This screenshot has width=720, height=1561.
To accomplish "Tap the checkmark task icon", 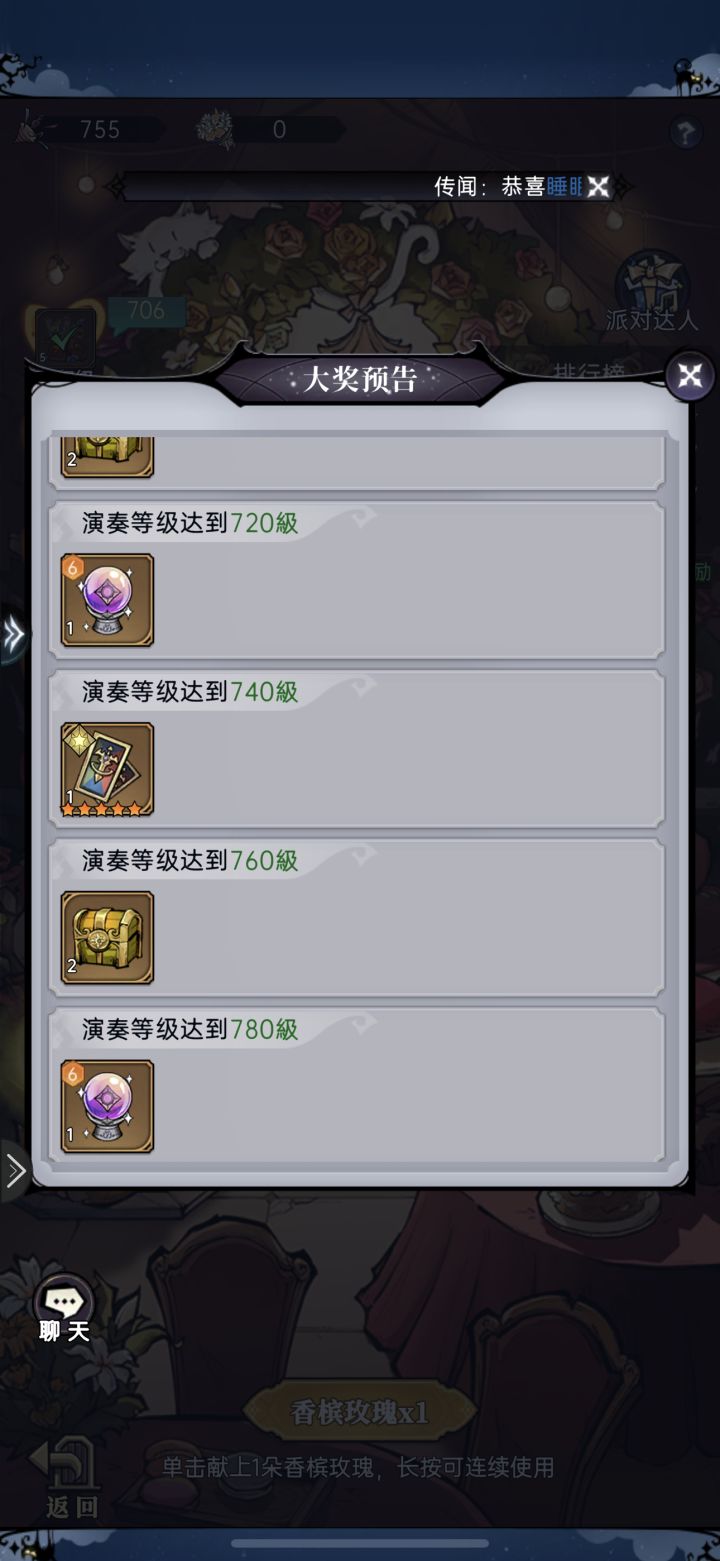I will pyautogui.click(x=65, y=337).
